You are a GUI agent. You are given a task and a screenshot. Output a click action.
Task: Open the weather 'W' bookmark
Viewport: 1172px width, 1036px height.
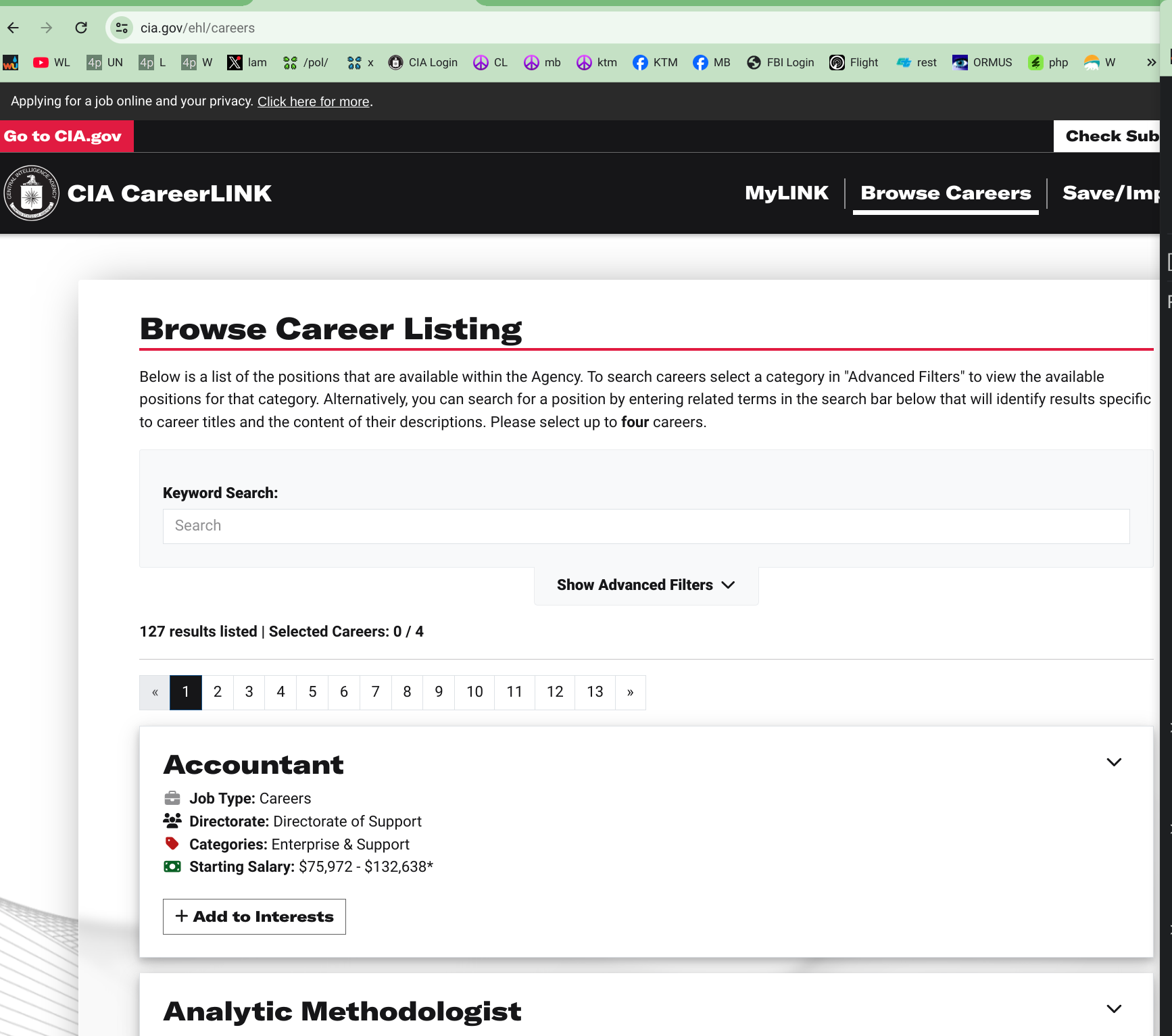1100,63
